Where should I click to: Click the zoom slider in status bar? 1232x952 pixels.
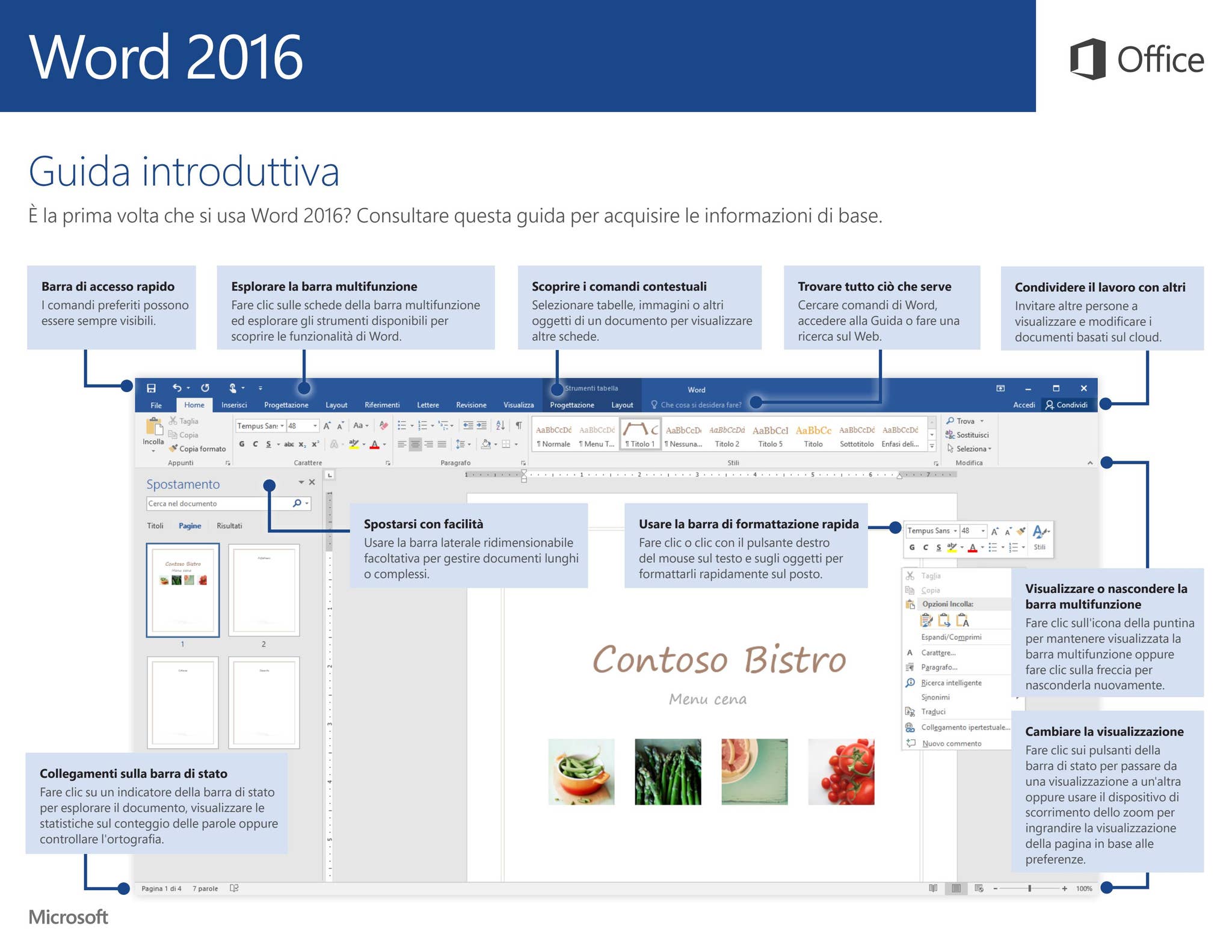(x=1030, y=888)
